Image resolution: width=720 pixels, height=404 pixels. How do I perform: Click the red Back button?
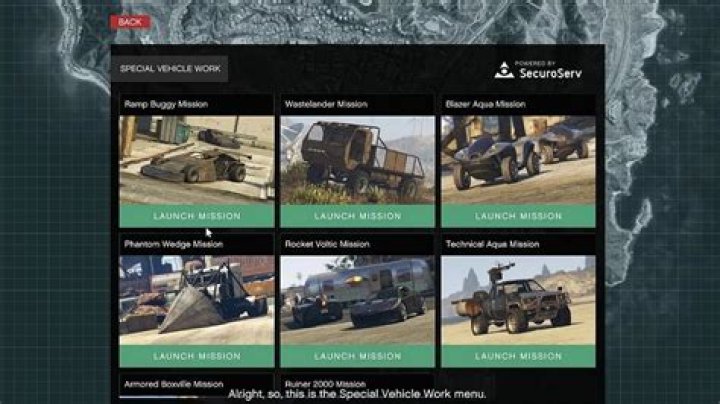click(x=130, y=22)
